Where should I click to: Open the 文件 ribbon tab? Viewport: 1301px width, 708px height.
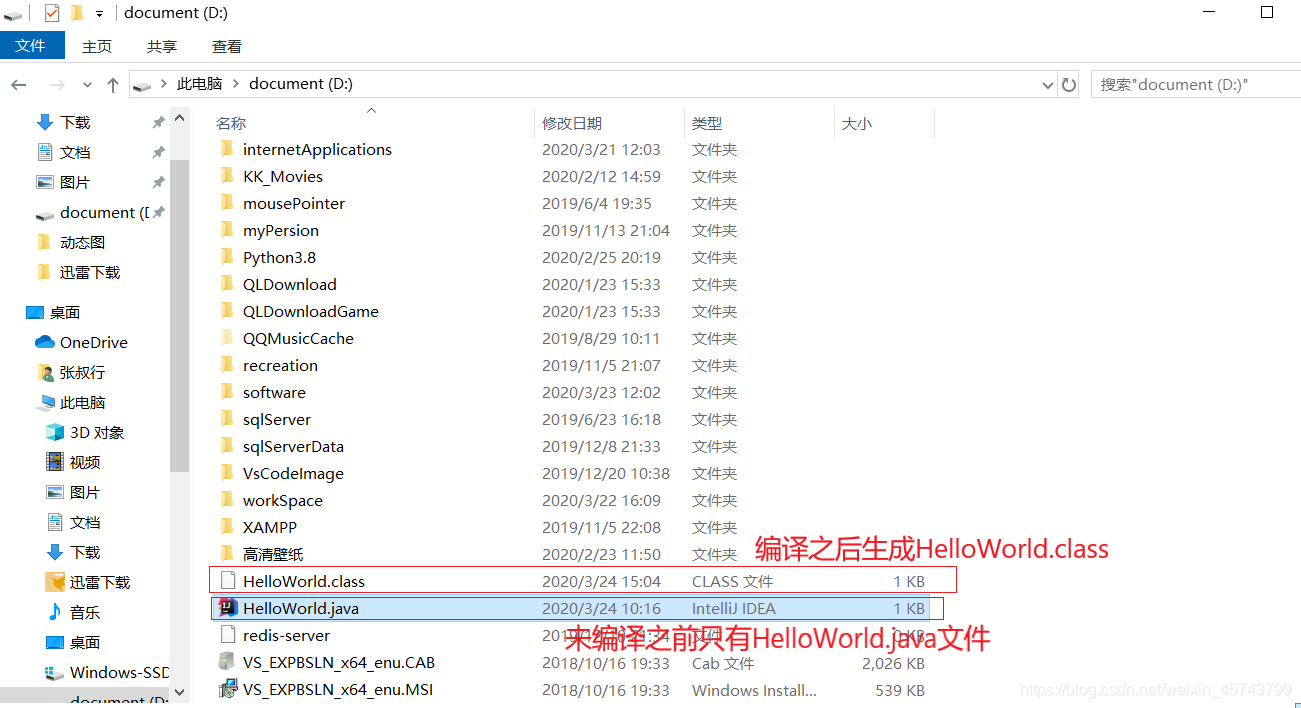[x=31, y=46]
